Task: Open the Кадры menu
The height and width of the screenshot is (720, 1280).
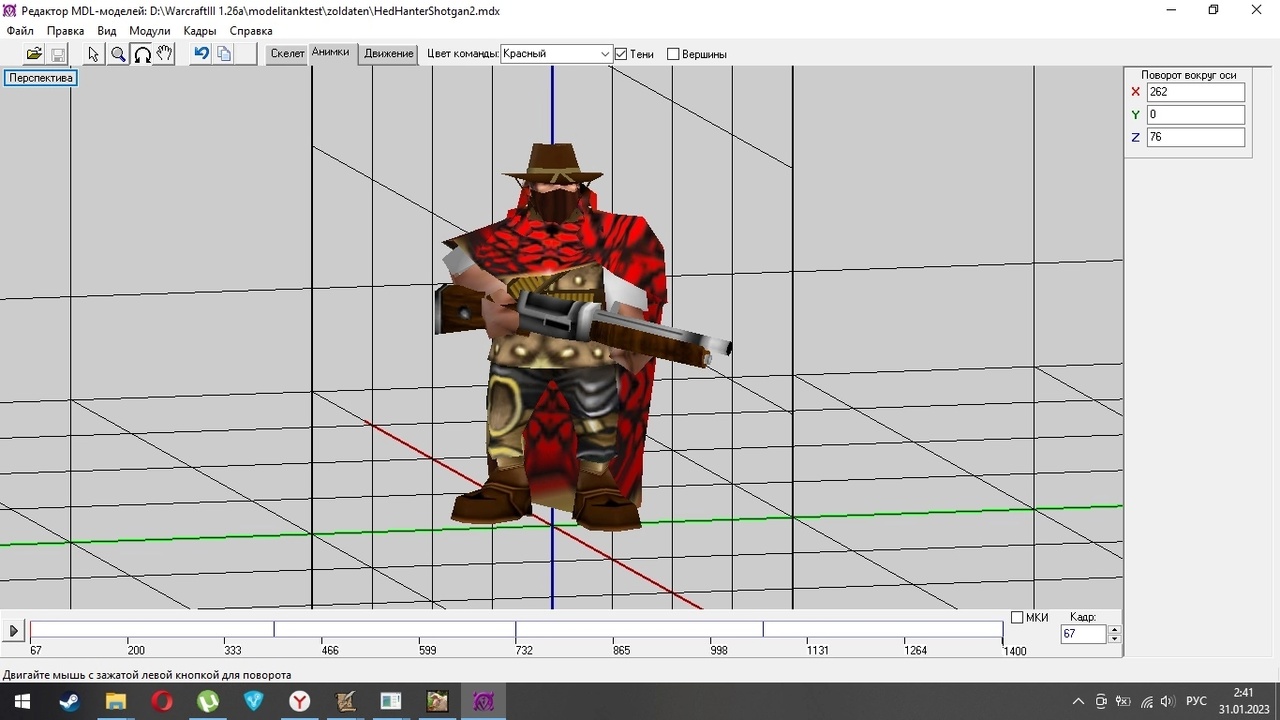Action: coord(200,31)
